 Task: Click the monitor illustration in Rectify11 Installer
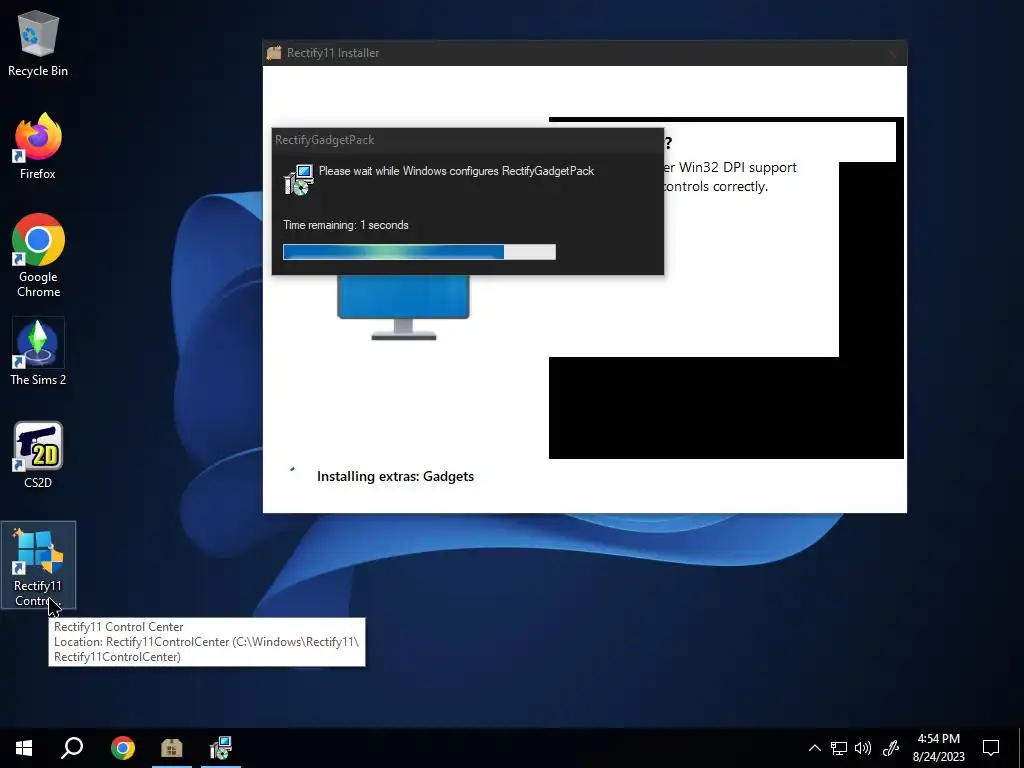(404, 307)
